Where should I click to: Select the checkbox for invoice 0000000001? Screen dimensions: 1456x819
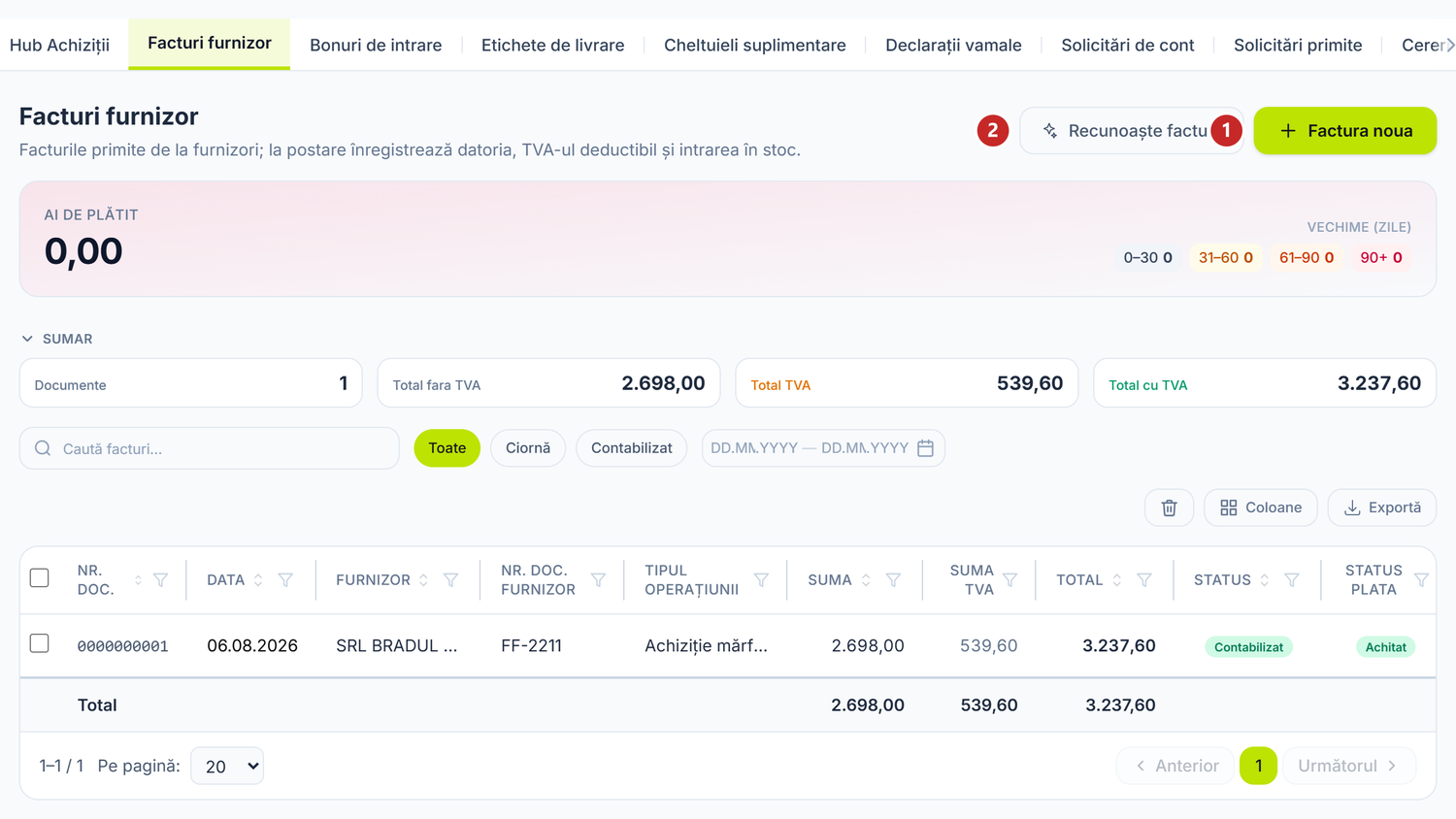point(40,643)
